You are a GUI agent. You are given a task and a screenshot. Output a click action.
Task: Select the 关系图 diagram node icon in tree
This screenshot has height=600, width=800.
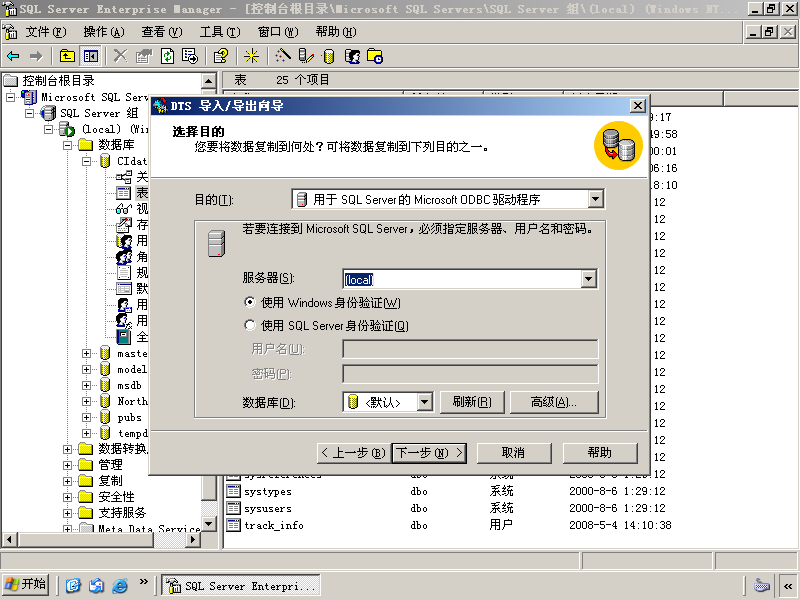coord(123,177)
